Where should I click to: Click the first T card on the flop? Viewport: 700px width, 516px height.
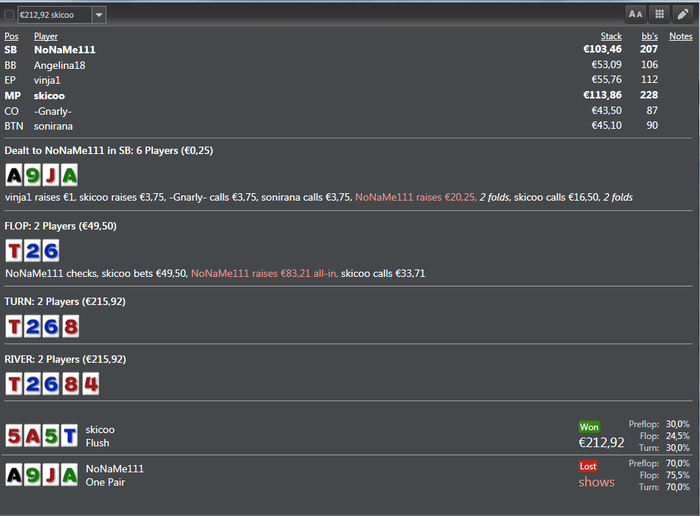click(14, 250)
